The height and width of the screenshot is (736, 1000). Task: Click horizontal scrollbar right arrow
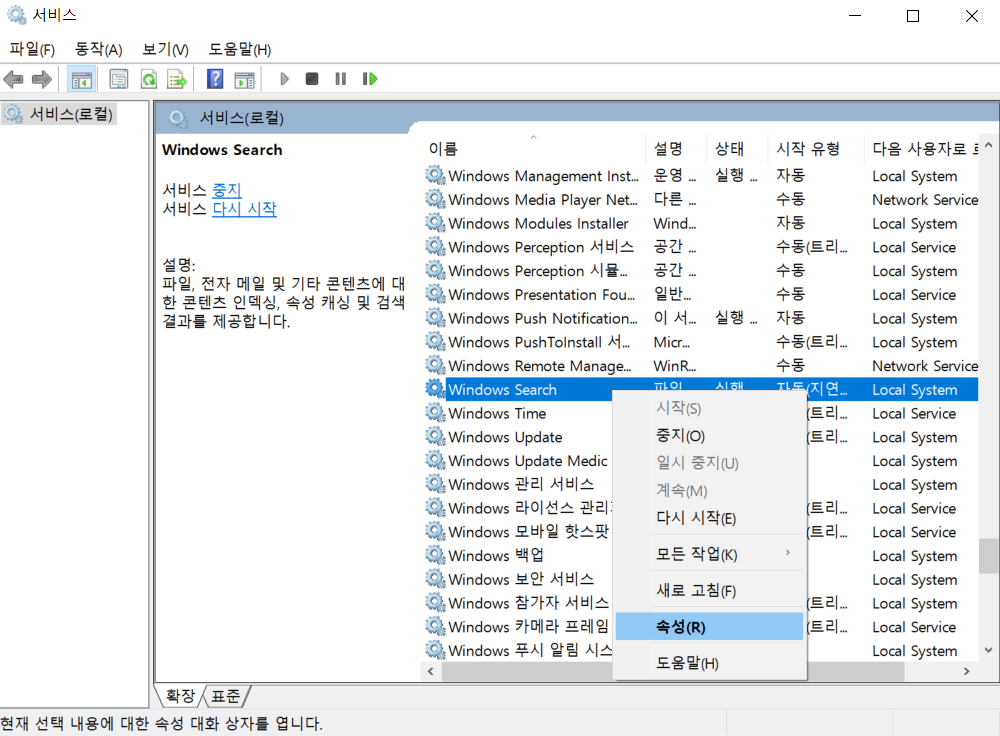coord(966,671)
